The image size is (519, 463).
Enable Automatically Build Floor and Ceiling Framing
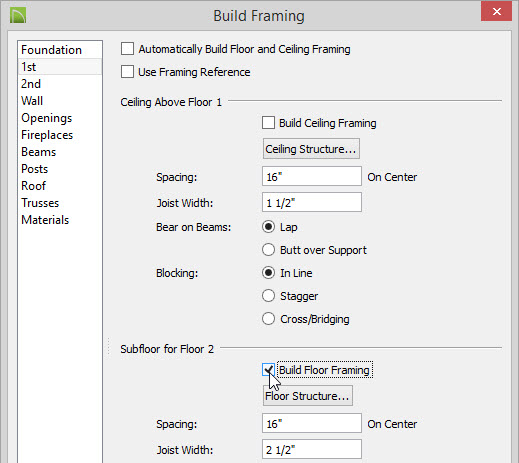(127, 49)
